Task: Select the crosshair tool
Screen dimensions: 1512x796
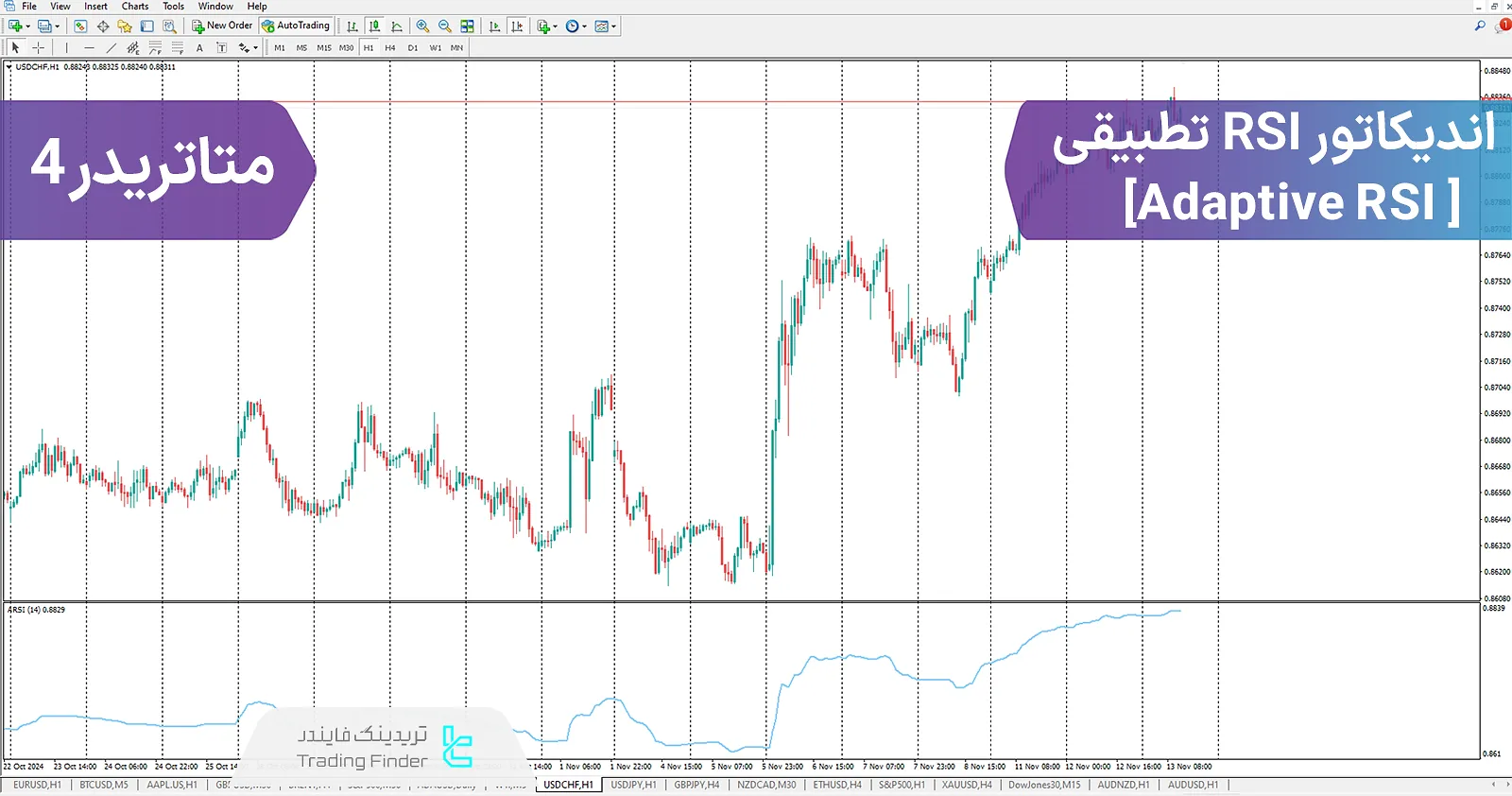Action: (38, 47)
